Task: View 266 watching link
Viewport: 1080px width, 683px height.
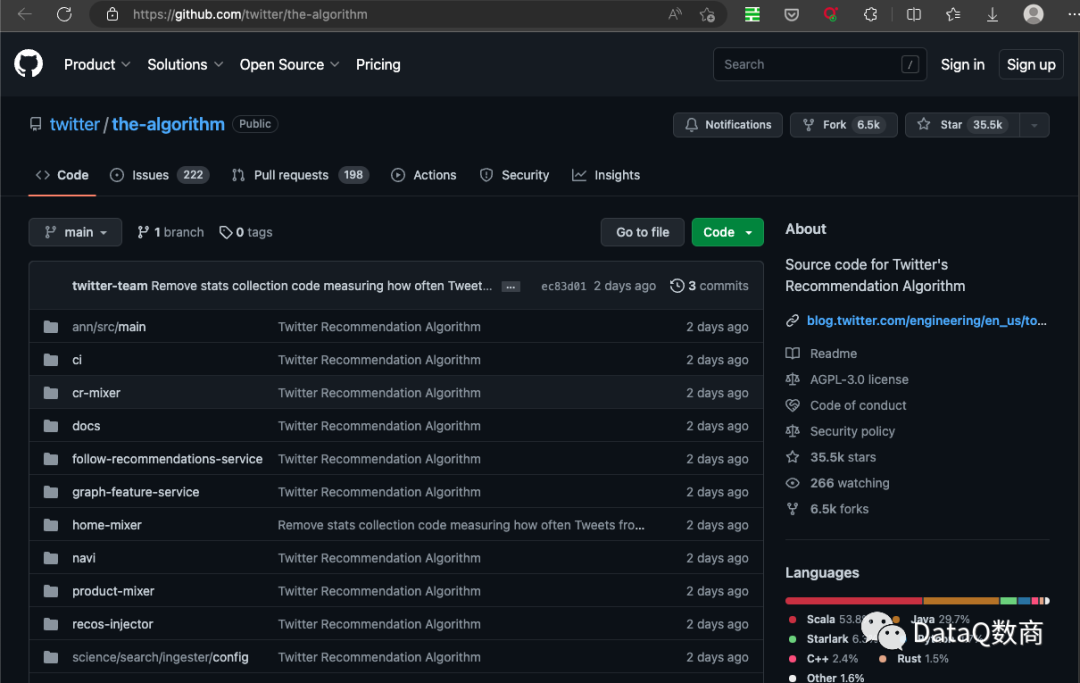Action: coord(838,483)
